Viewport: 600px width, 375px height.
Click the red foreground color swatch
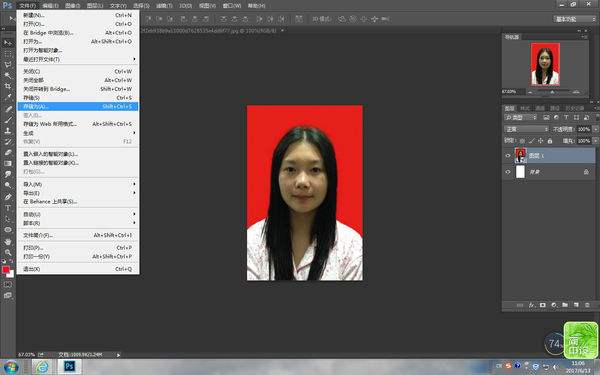pos(5,269)
